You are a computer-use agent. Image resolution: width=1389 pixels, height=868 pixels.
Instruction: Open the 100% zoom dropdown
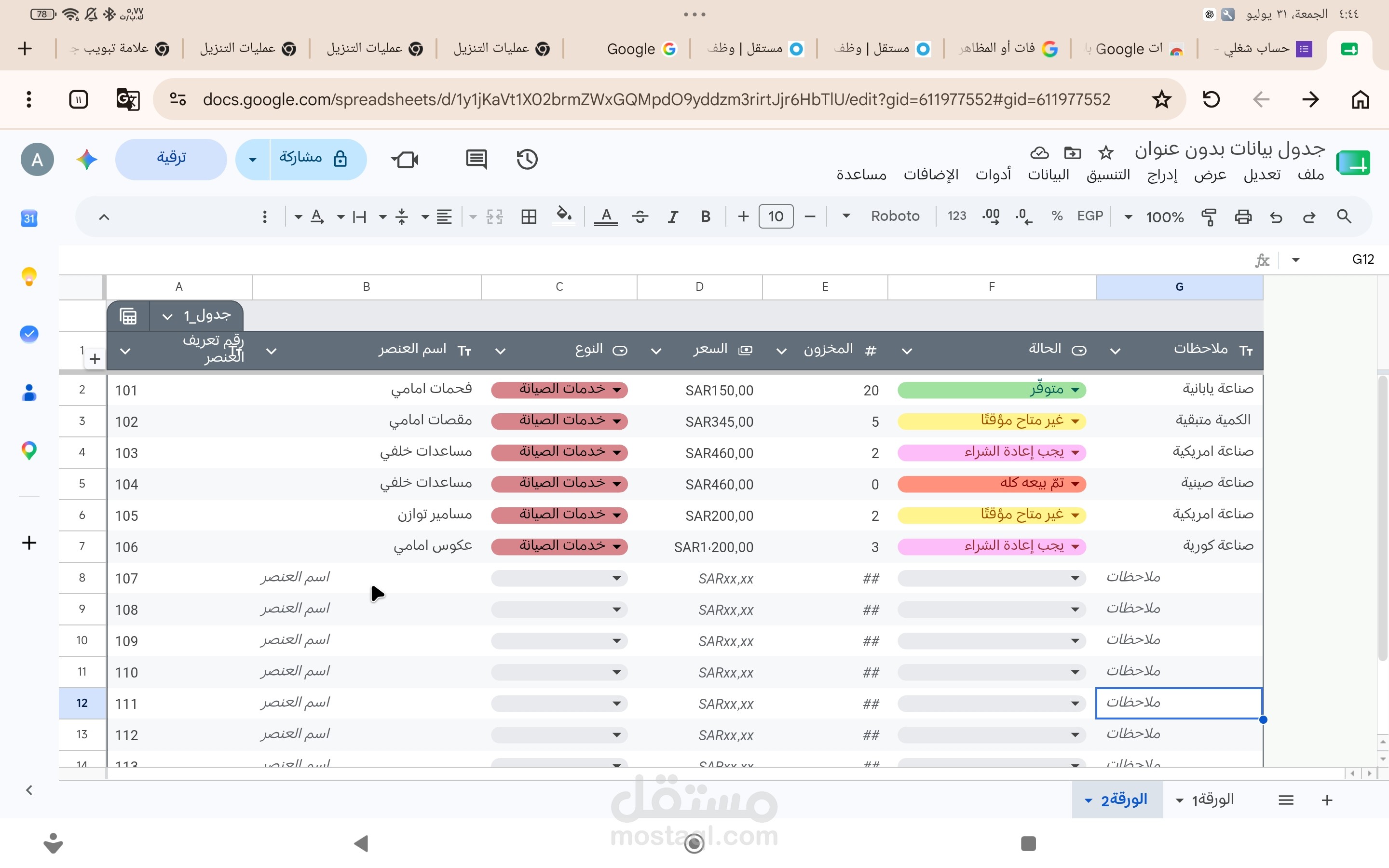point(1154,217)
